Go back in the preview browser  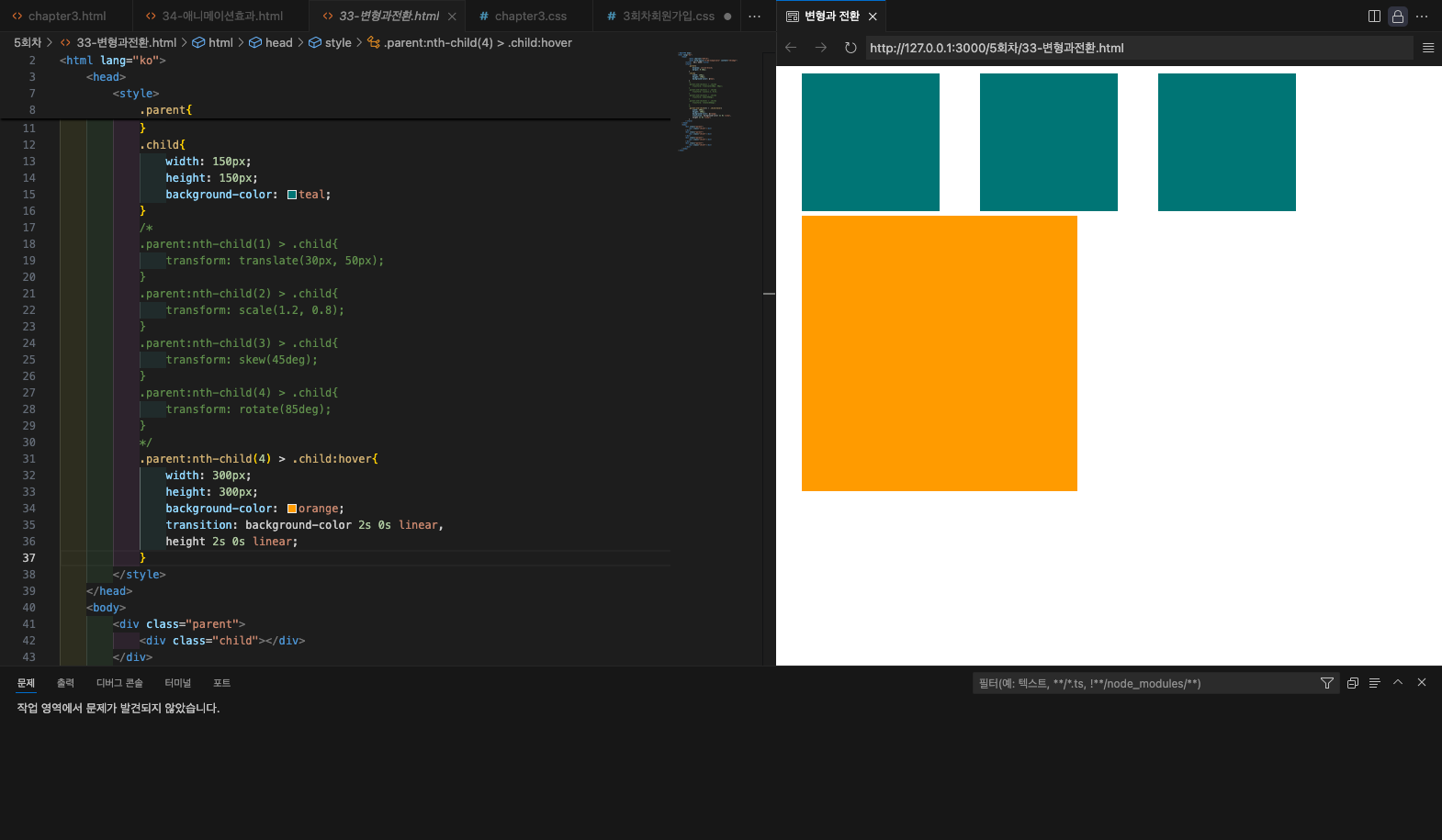click(791, 48)
